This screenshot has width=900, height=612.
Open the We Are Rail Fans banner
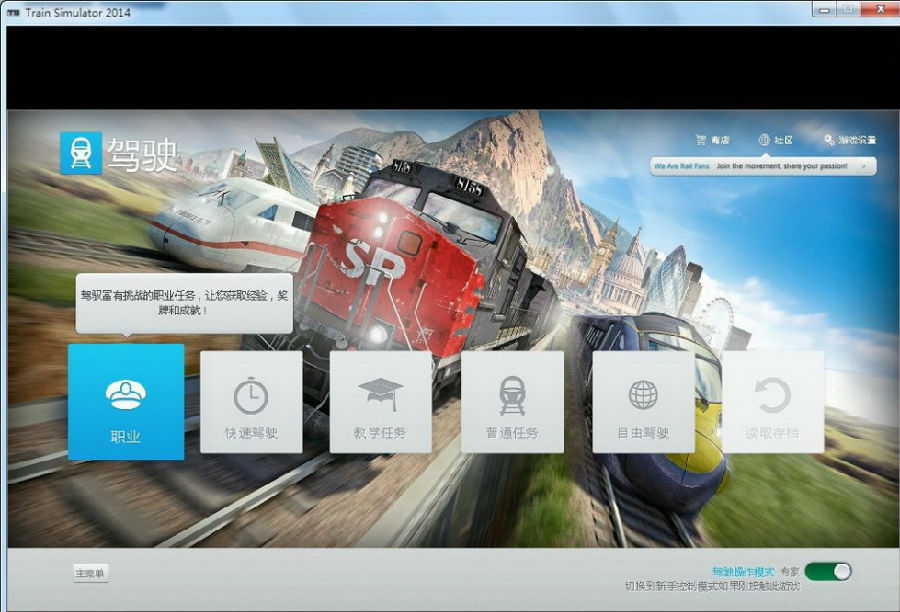[x=763, y=166]
